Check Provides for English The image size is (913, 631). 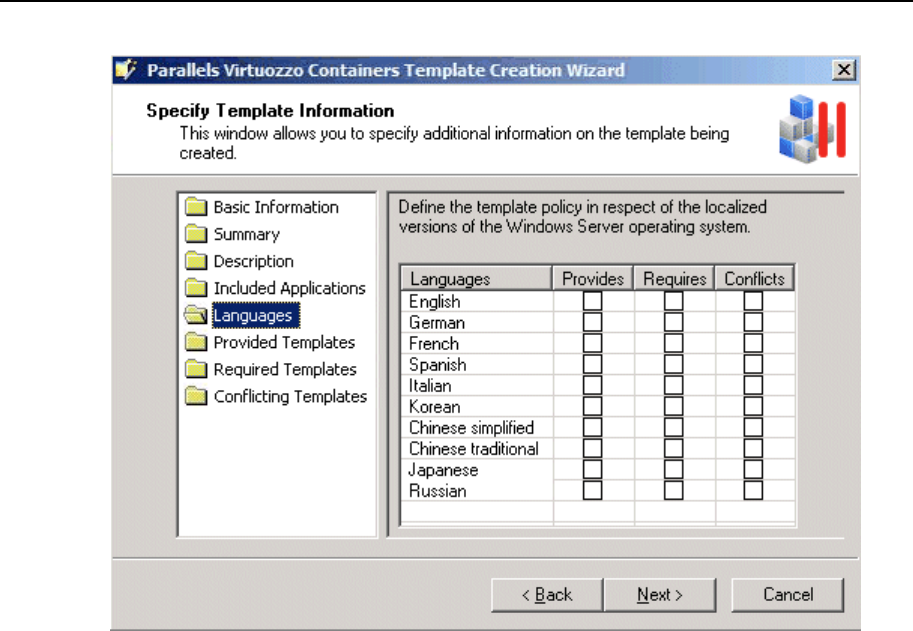592,301
